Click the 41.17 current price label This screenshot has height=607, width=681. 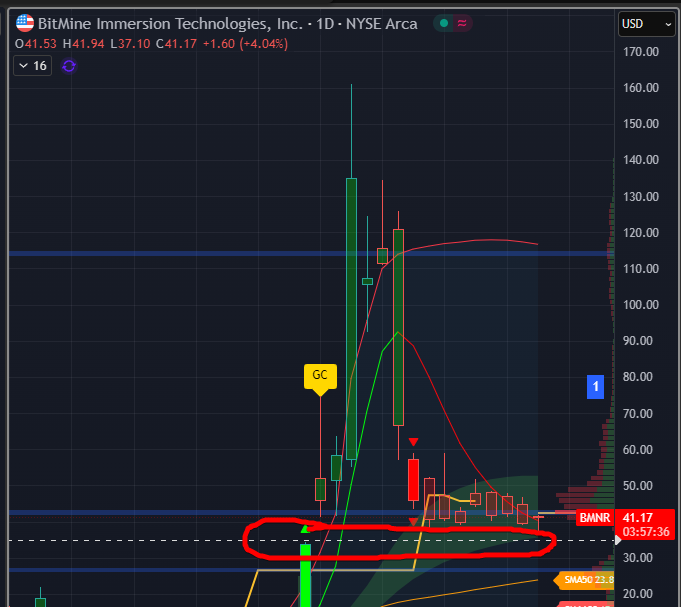coord(638,518)
